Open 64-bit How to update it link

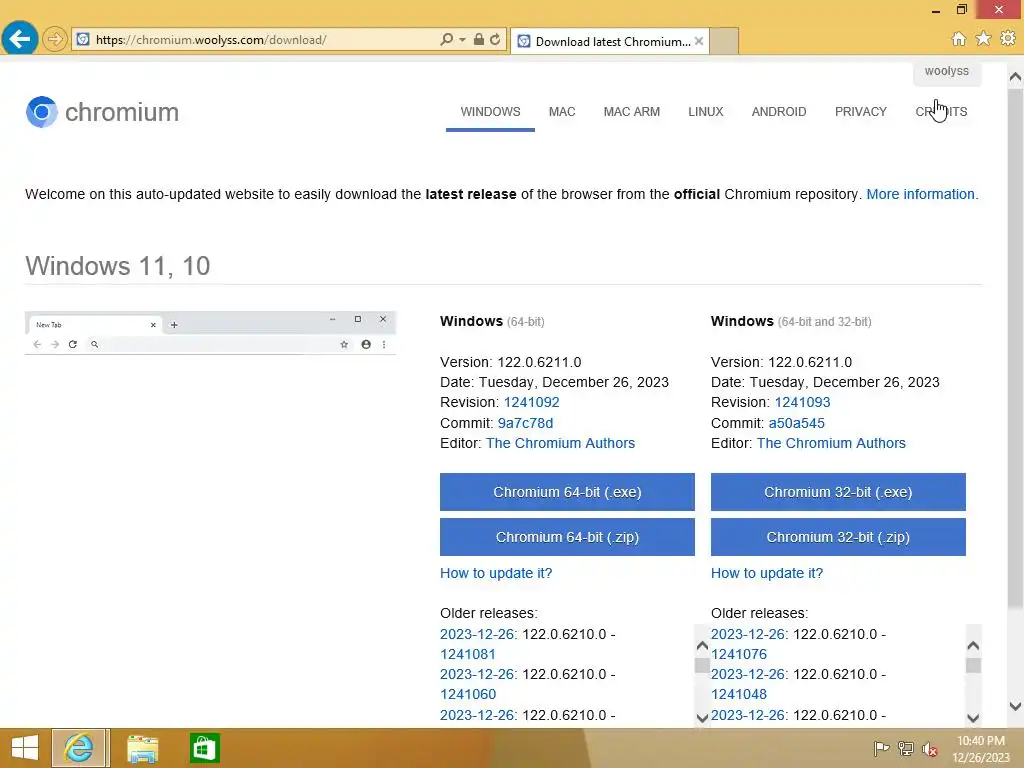(496, 573)
